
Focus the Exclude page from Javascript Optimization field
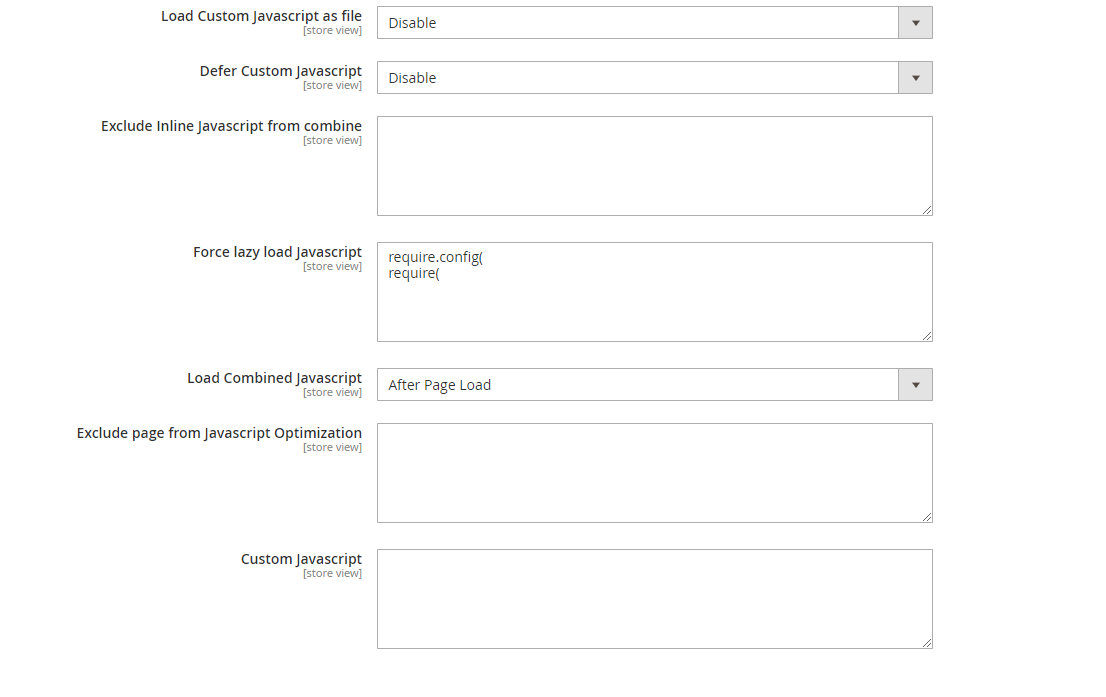(x=654, y=473)
